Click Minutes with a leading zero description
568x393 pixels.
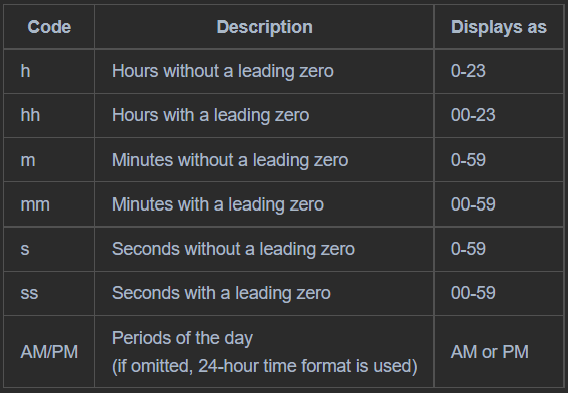(x=218, y=205)
